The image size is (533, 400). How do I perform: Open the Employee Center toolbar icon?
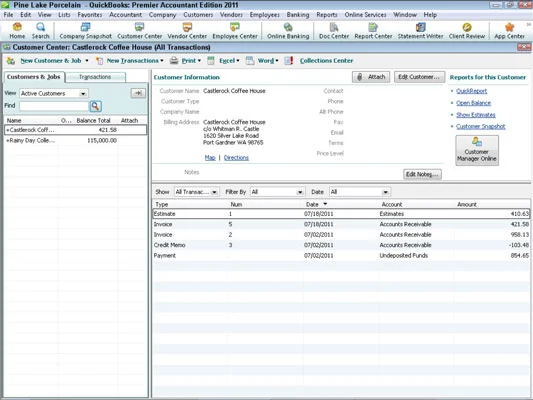point(235,31)
